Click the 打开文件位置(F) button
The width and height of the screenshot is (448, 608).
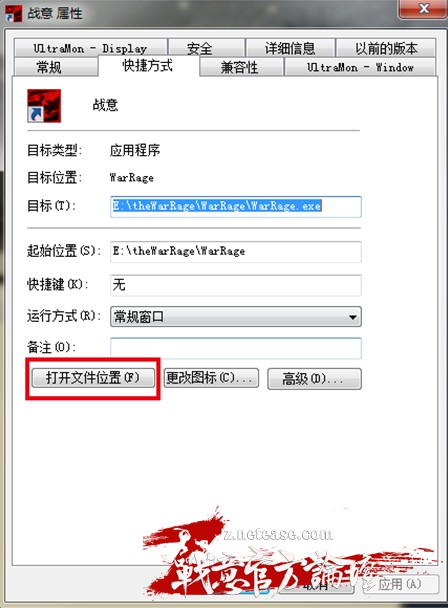[93, 377]
